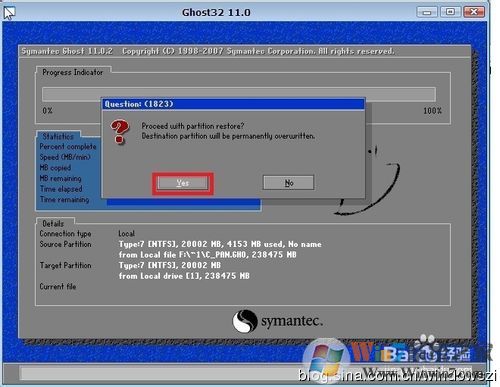Select the Statistics panel tab

point(58,136)
